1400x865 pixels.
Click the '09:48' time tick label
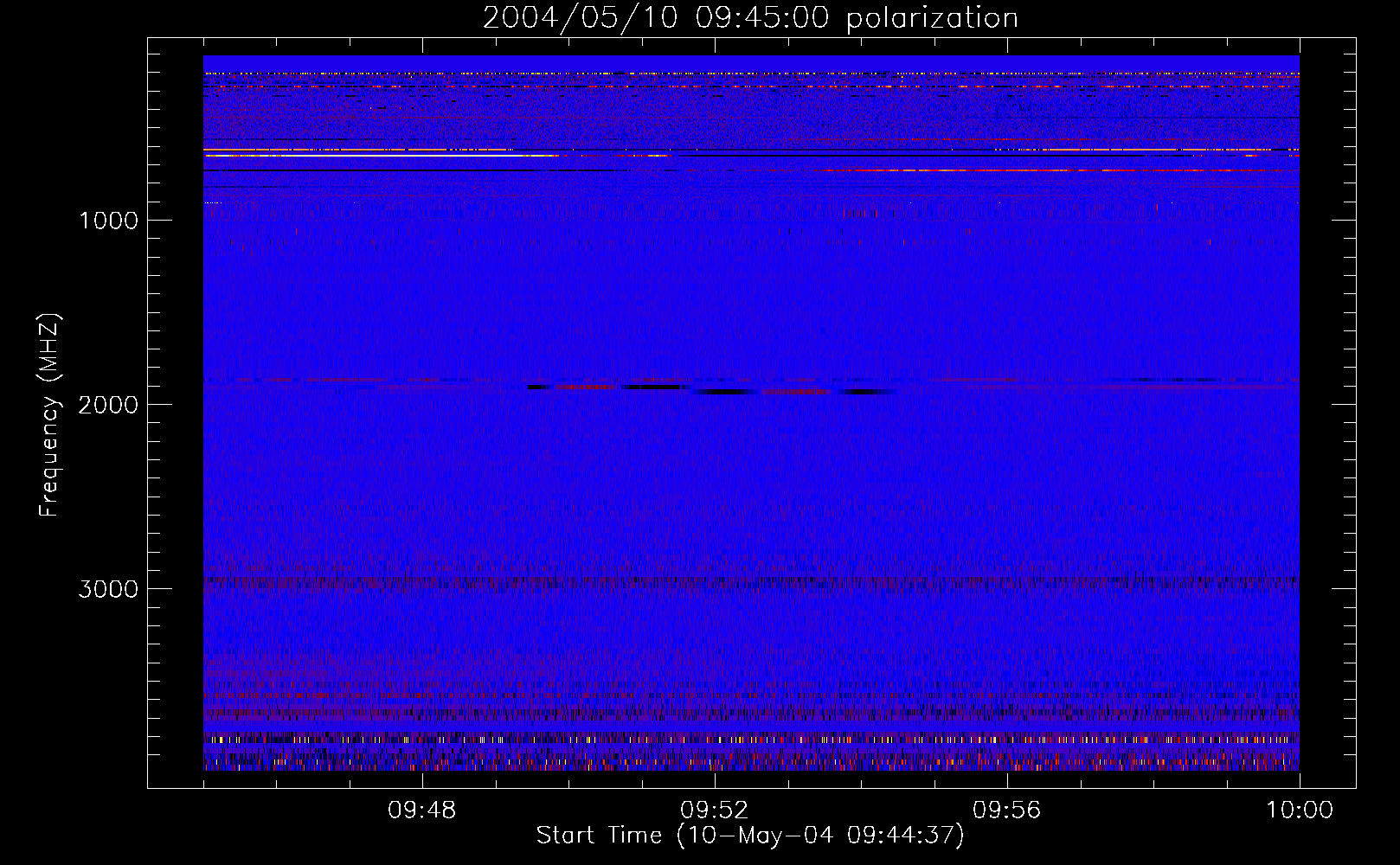coord(421,811)
